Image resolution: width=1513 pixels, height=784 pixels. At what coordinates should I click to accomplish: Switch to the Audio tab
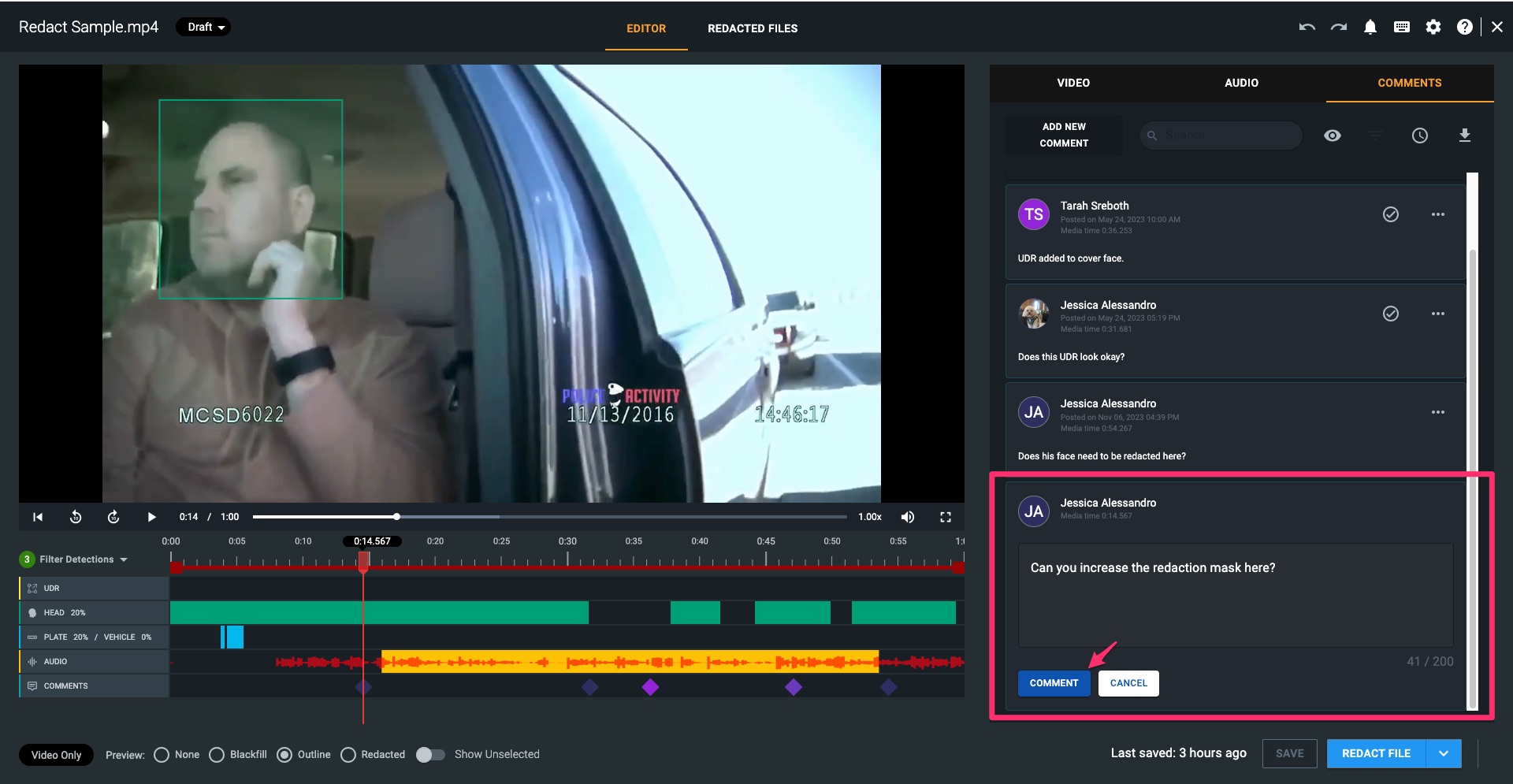coord(1241,83)
